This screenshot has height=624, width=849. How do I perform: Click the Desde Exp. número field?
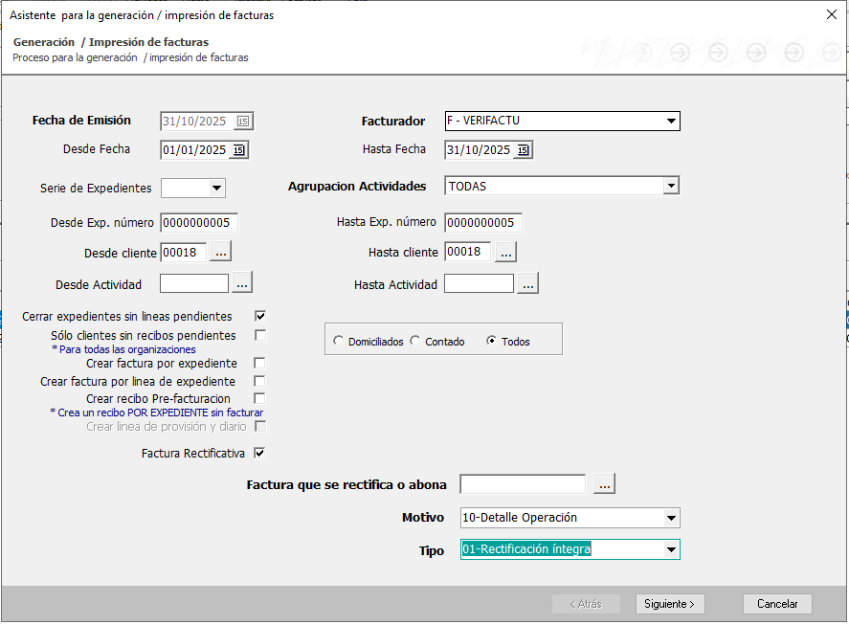pos(199,222)
